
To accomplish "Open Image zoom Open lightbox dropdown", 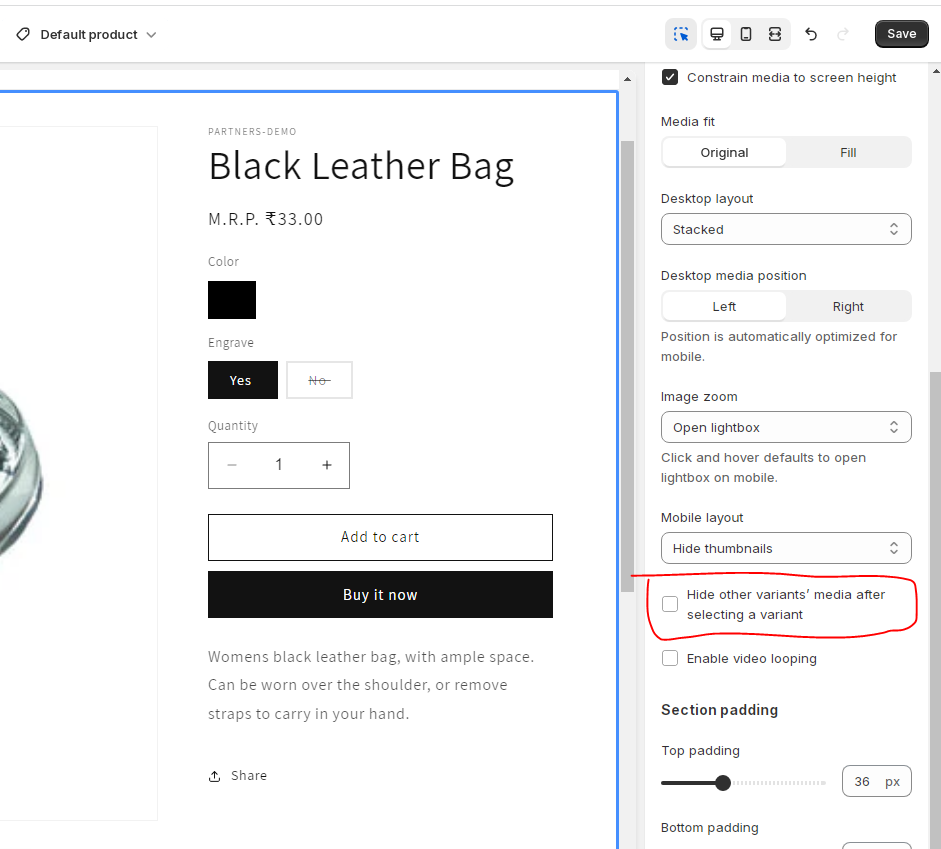I will click(786, 427).
